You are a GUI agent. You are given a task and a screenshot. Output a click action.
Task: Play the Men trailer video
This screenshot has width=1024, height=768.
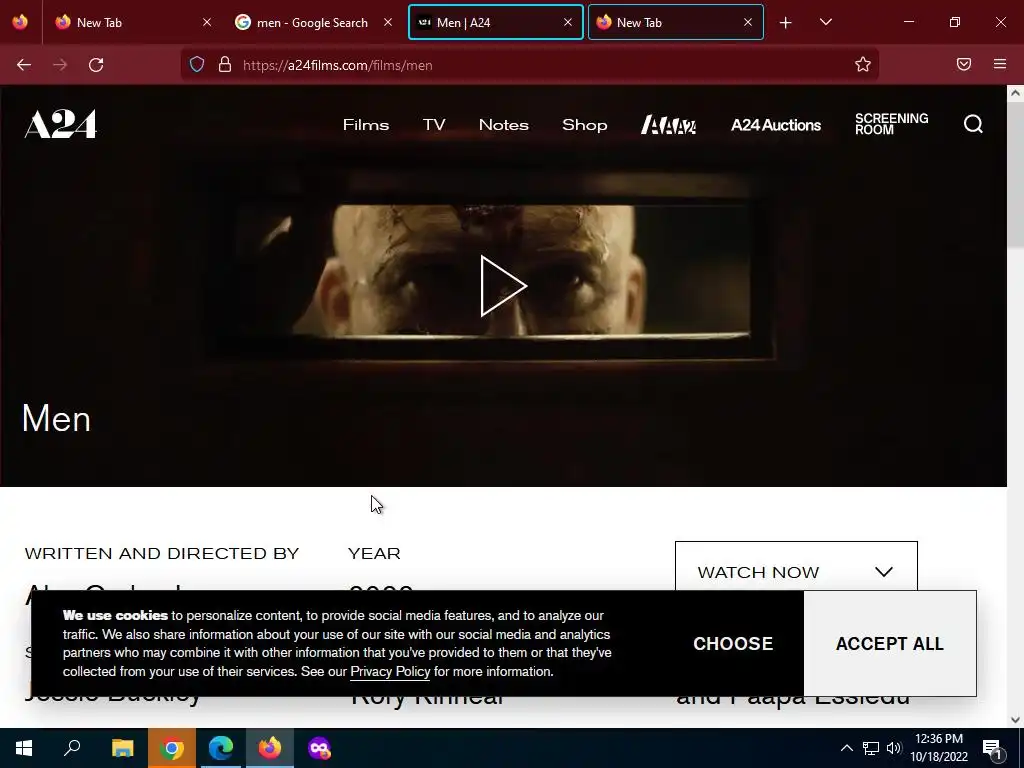tap(503, 285)
